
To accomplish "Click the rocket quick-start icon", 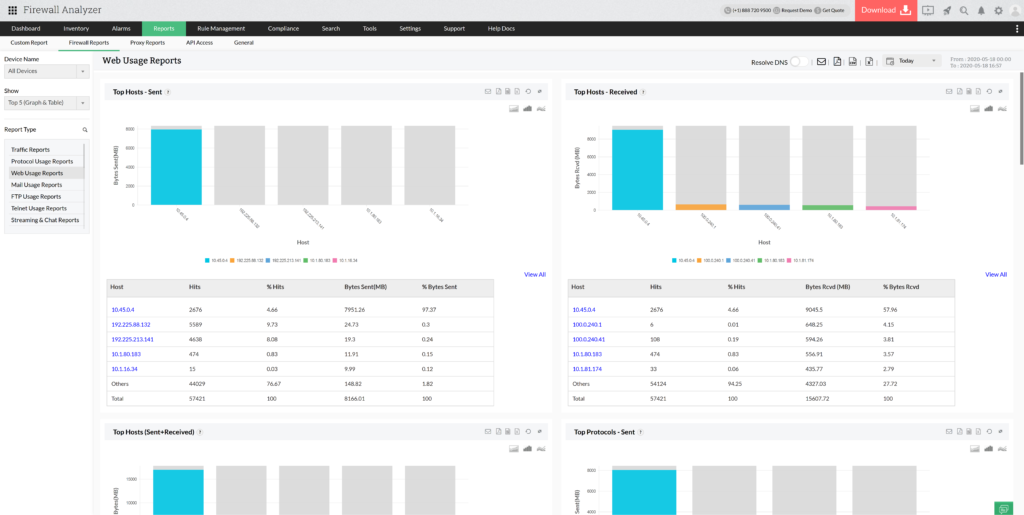I will point(946,10).
